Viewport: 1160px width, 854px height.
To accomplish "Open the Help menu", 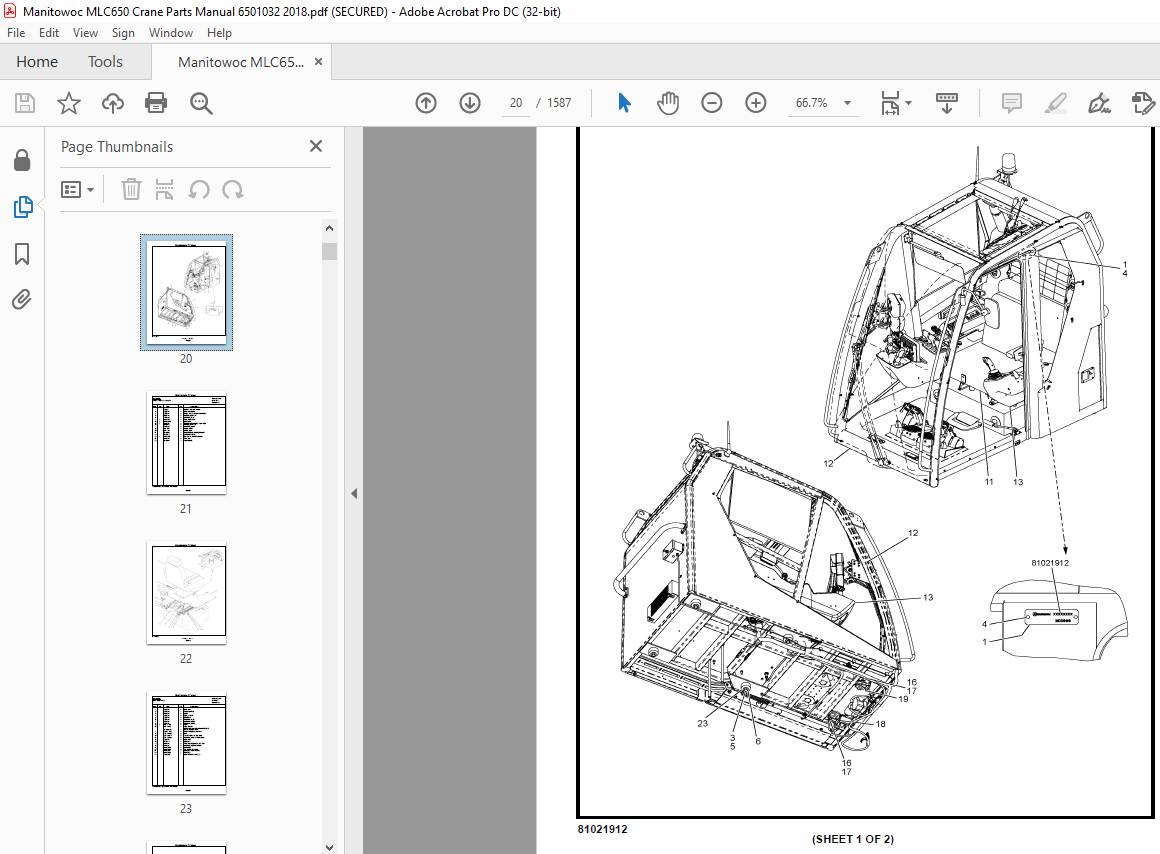I will click(219, 33).
